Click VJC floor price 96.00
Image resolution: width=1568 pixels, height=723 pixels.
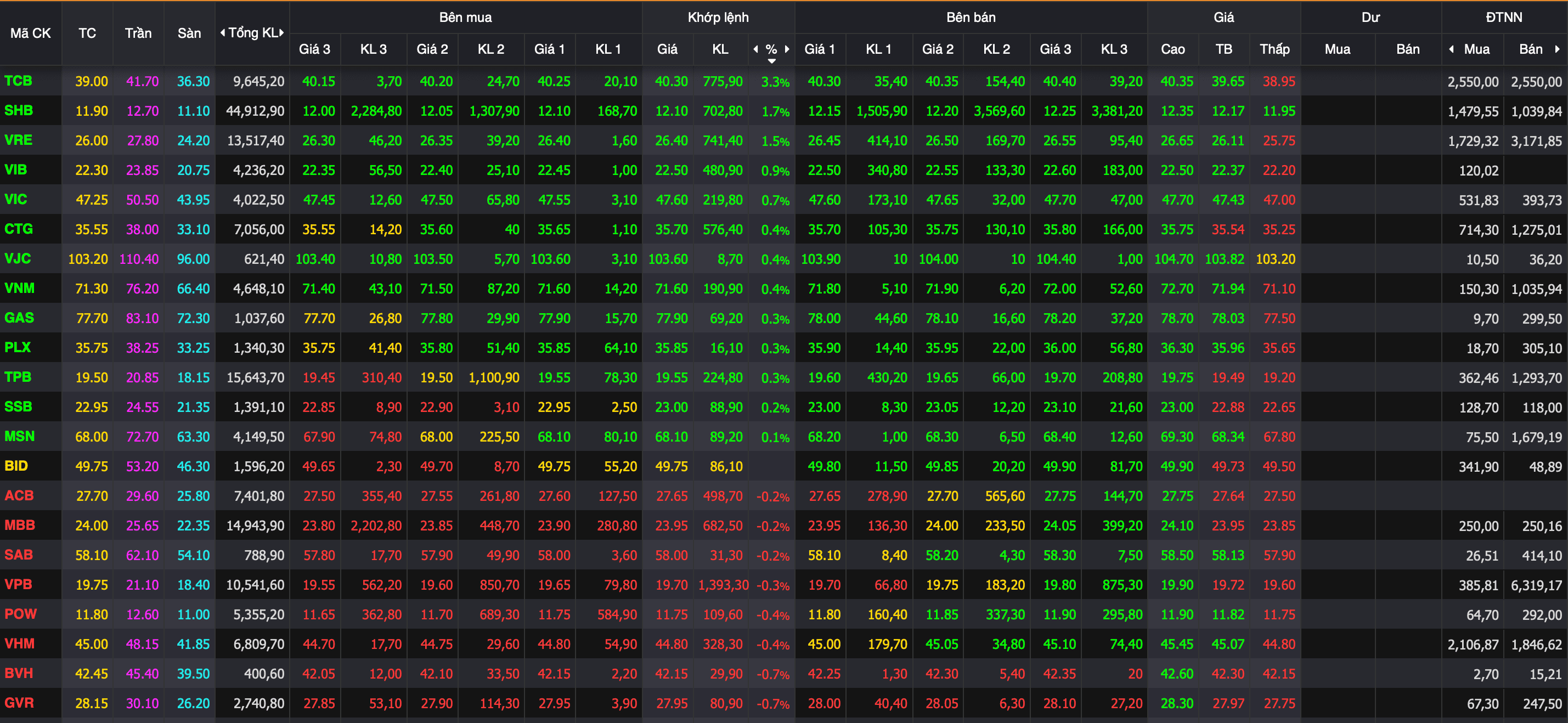(x=193, y=259)
